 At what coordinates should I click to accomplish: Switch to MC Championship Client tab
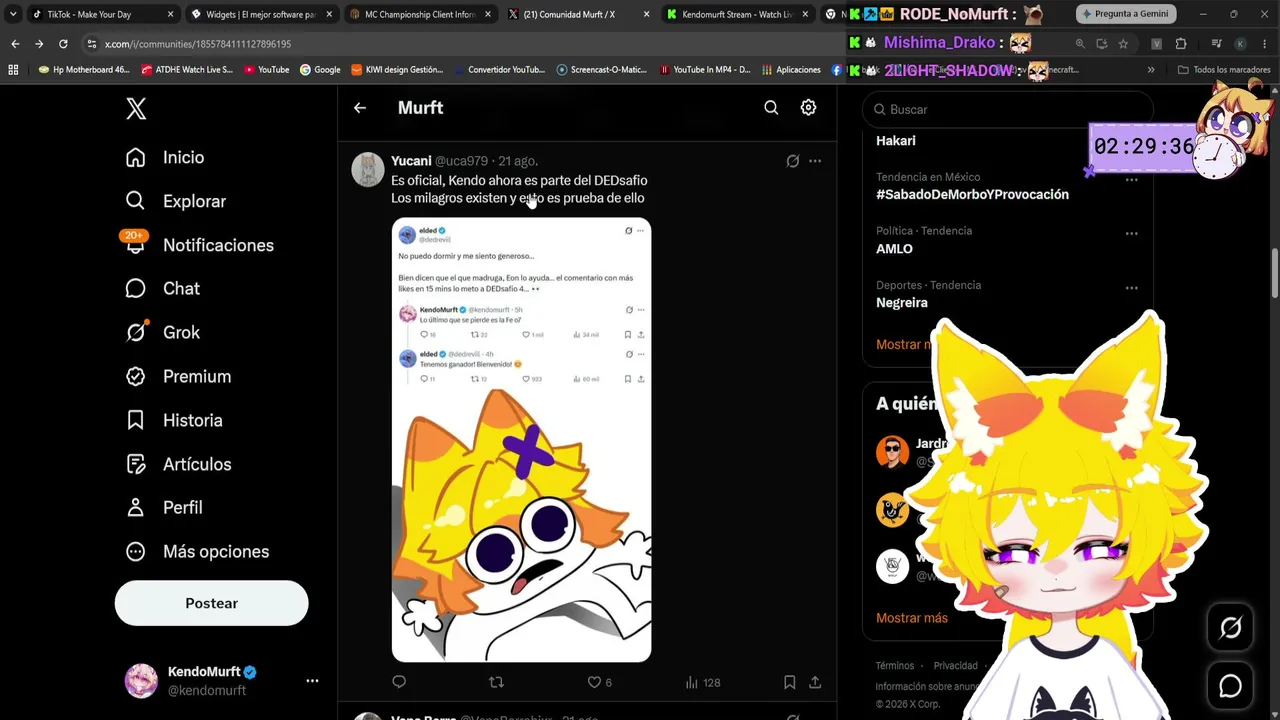[x=418, y=15]
